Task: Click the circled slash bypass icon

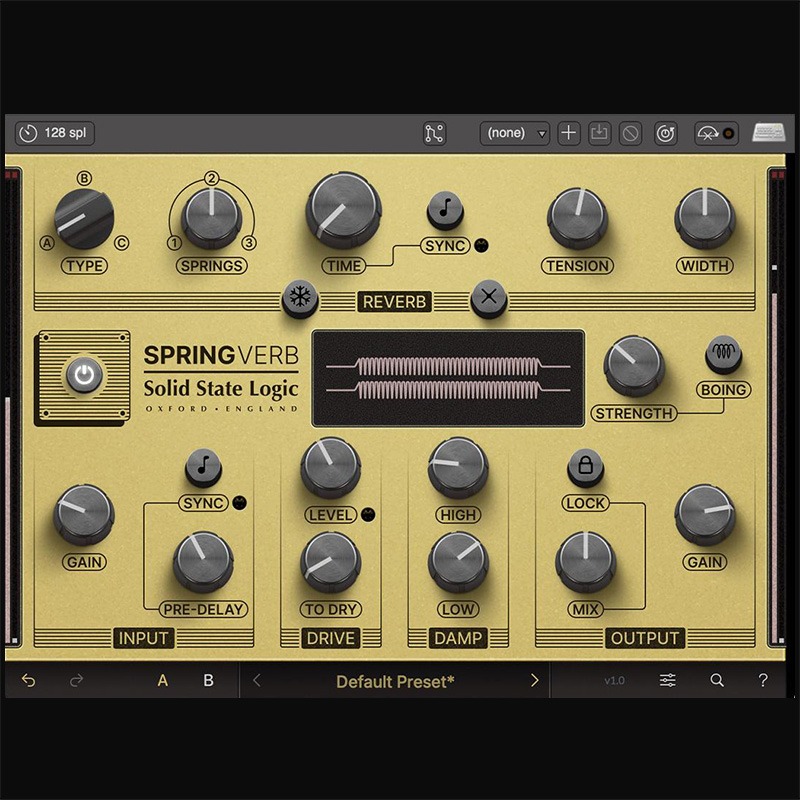Action: coord(631,134)
